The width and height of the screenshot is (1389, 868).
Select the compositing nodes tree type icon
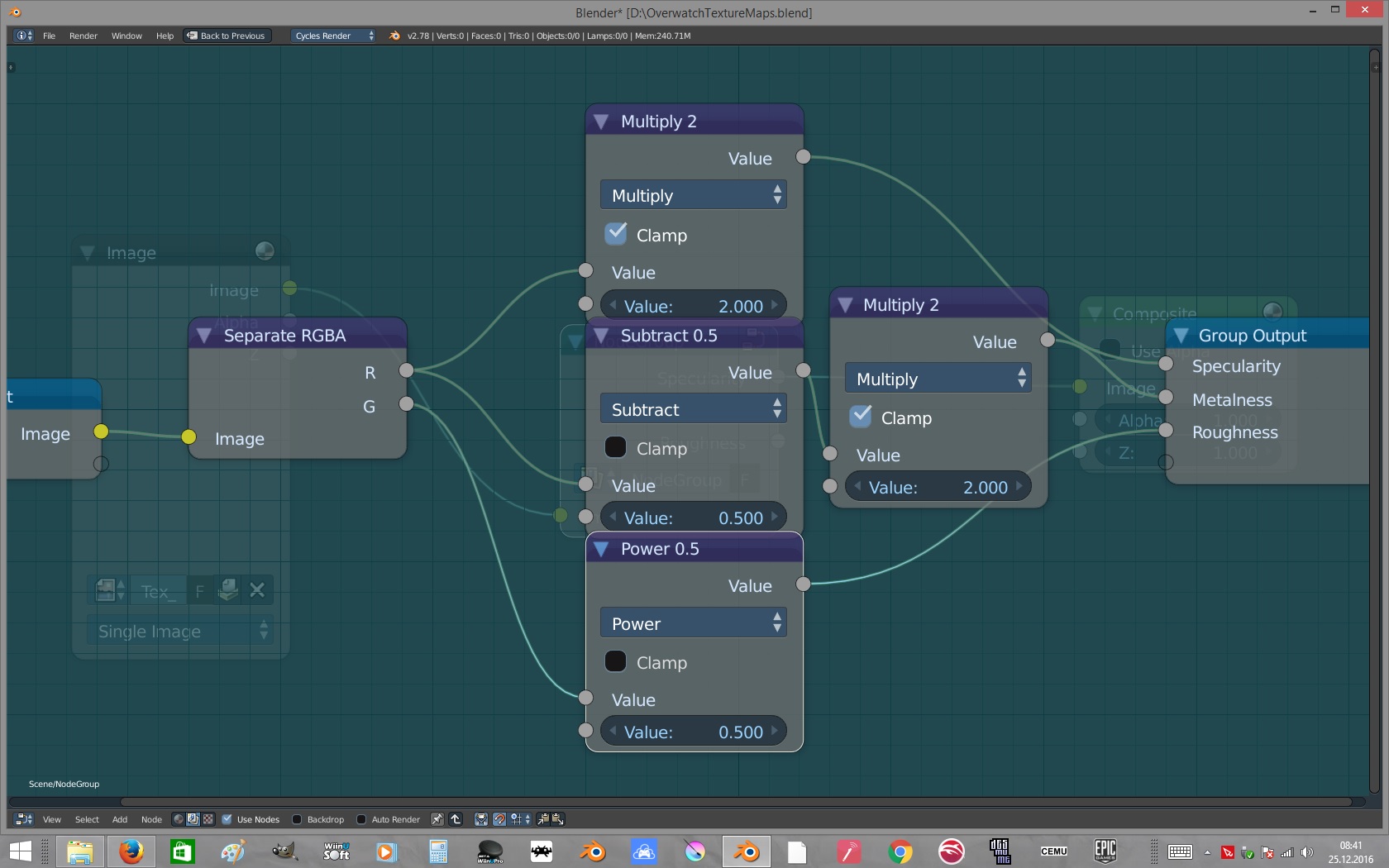193,819
